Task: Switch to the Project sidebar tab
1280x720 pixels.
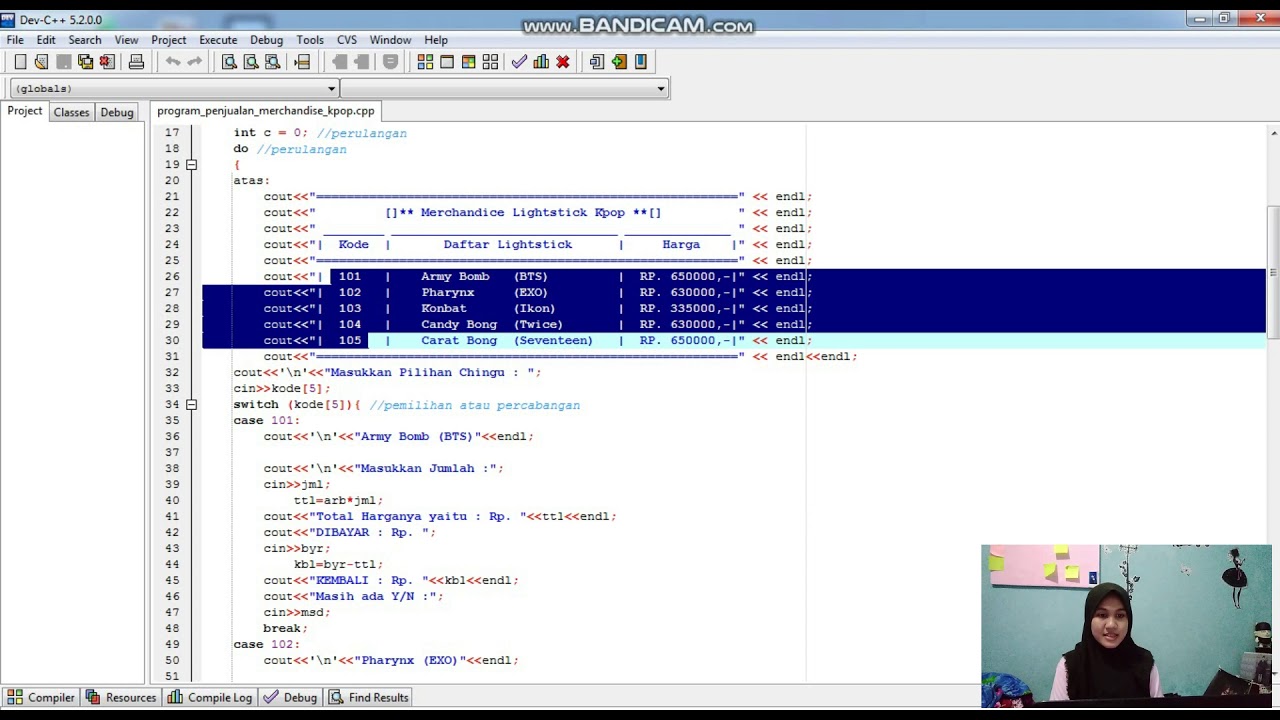Action: click(25, 111)
